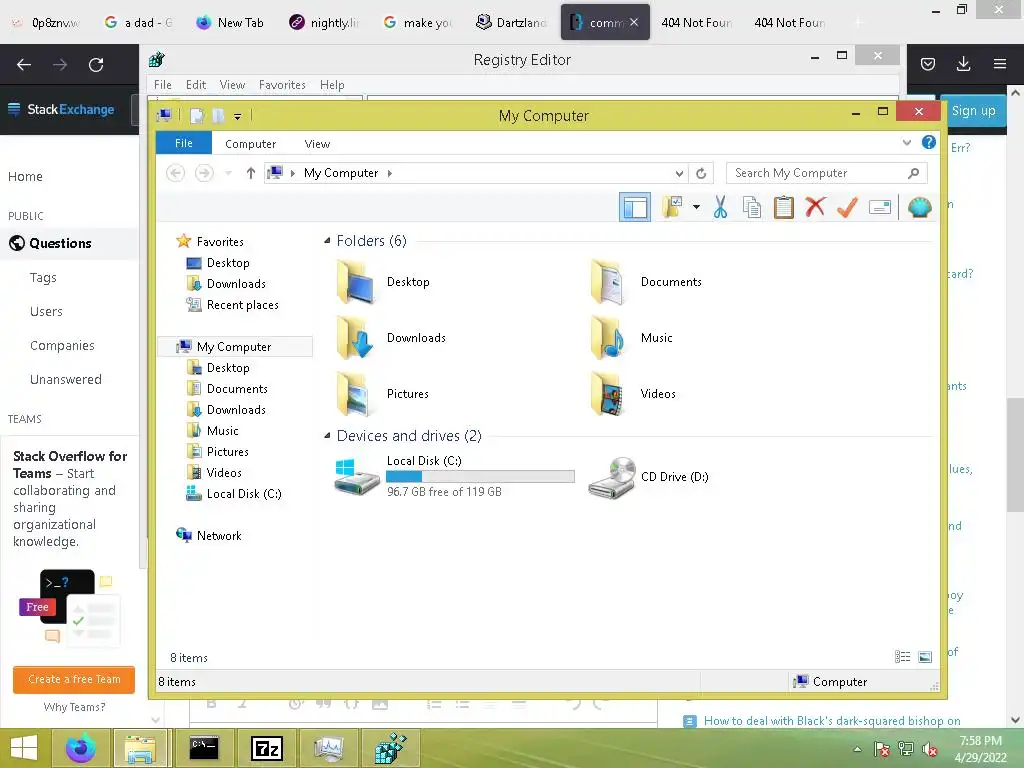
Task: Select Network in navigation pane
Action: click(209, 536)
